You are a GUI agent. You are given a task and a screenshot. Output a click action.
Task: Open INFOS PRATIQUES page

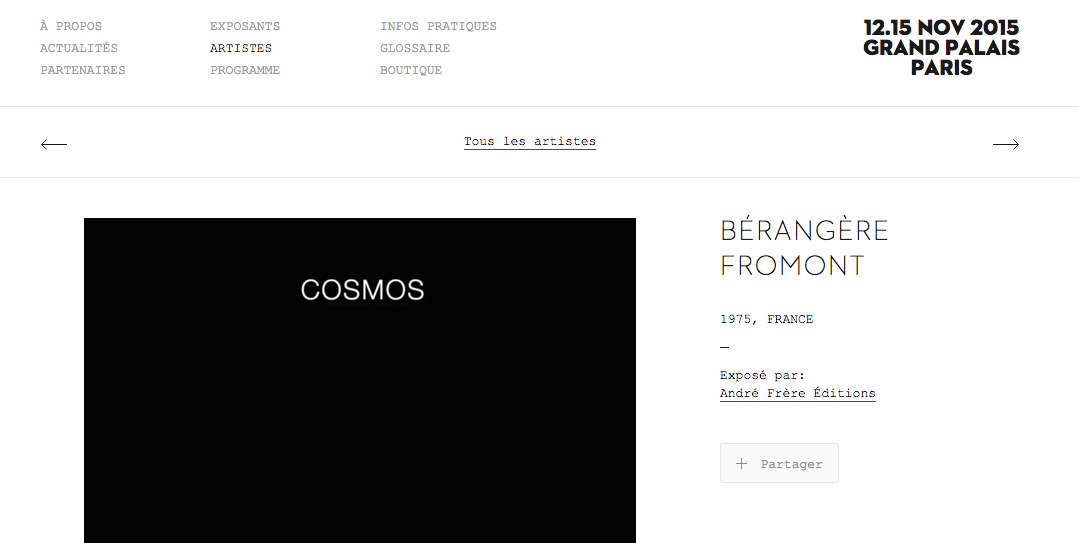tap(438, 26)
